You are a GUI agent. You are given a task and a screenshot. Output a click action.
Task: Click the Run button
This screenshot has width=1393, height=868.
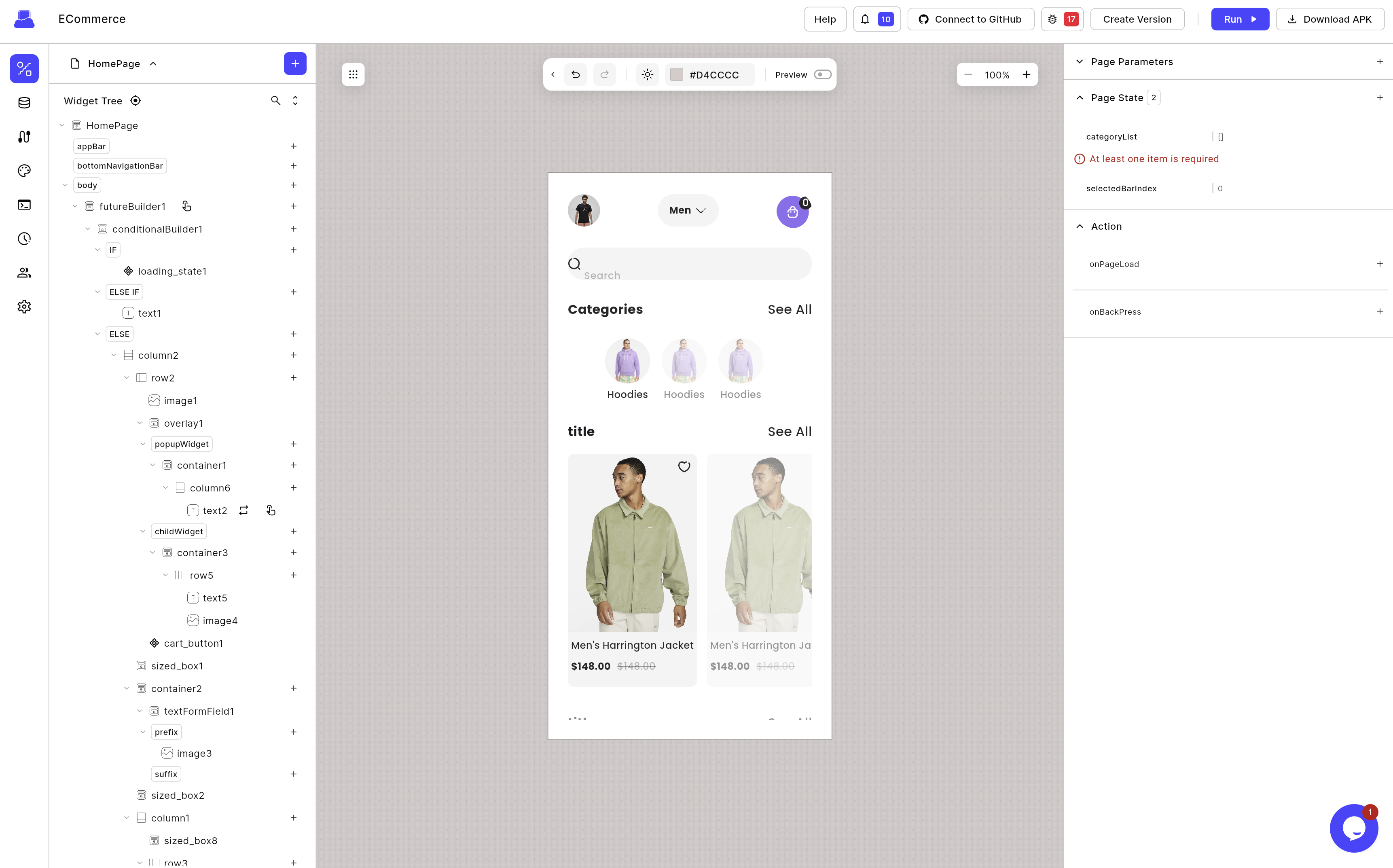pyautogui.click(x=1240, y=19)
